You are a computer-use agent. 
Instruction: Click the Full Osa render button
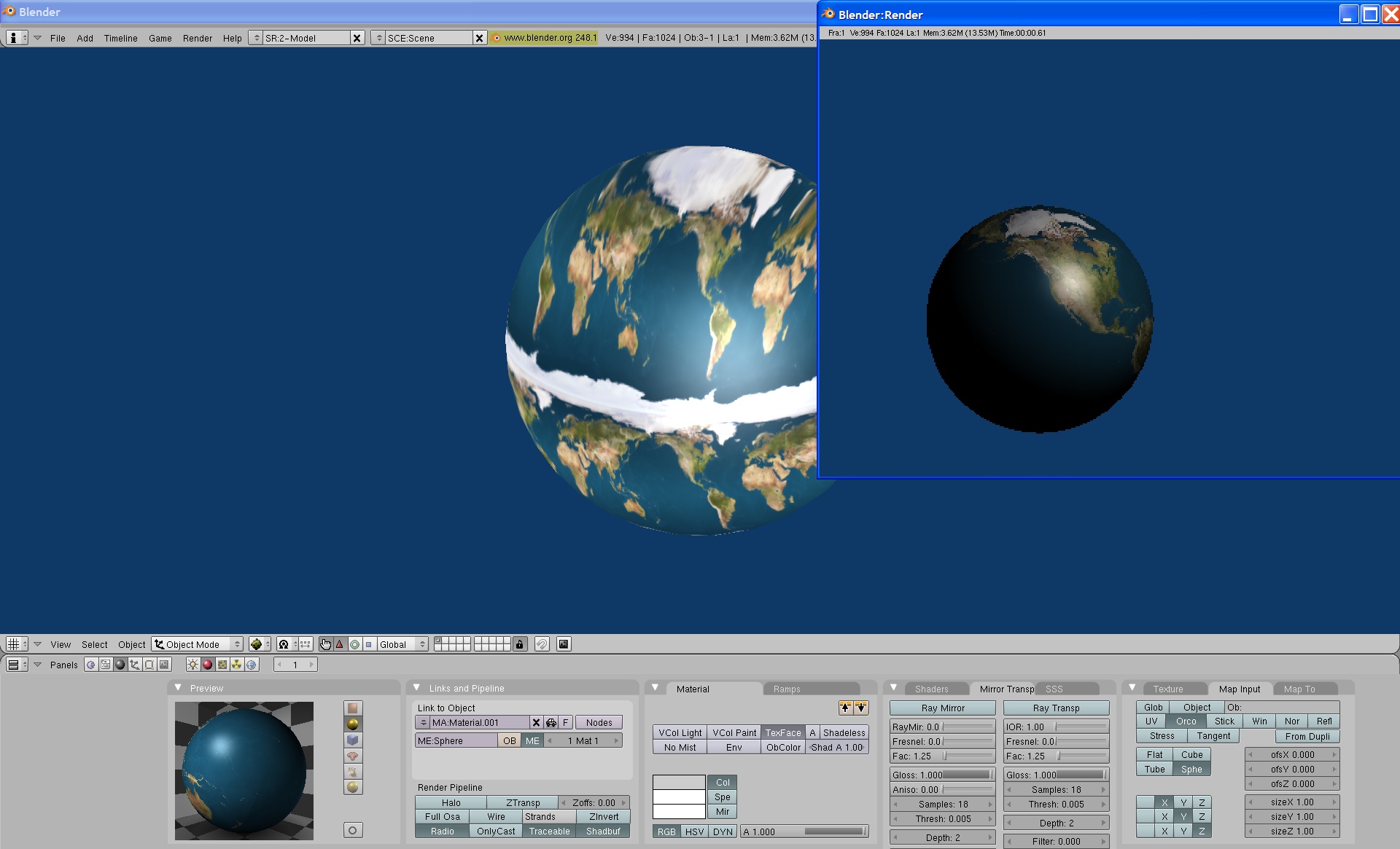441,816
